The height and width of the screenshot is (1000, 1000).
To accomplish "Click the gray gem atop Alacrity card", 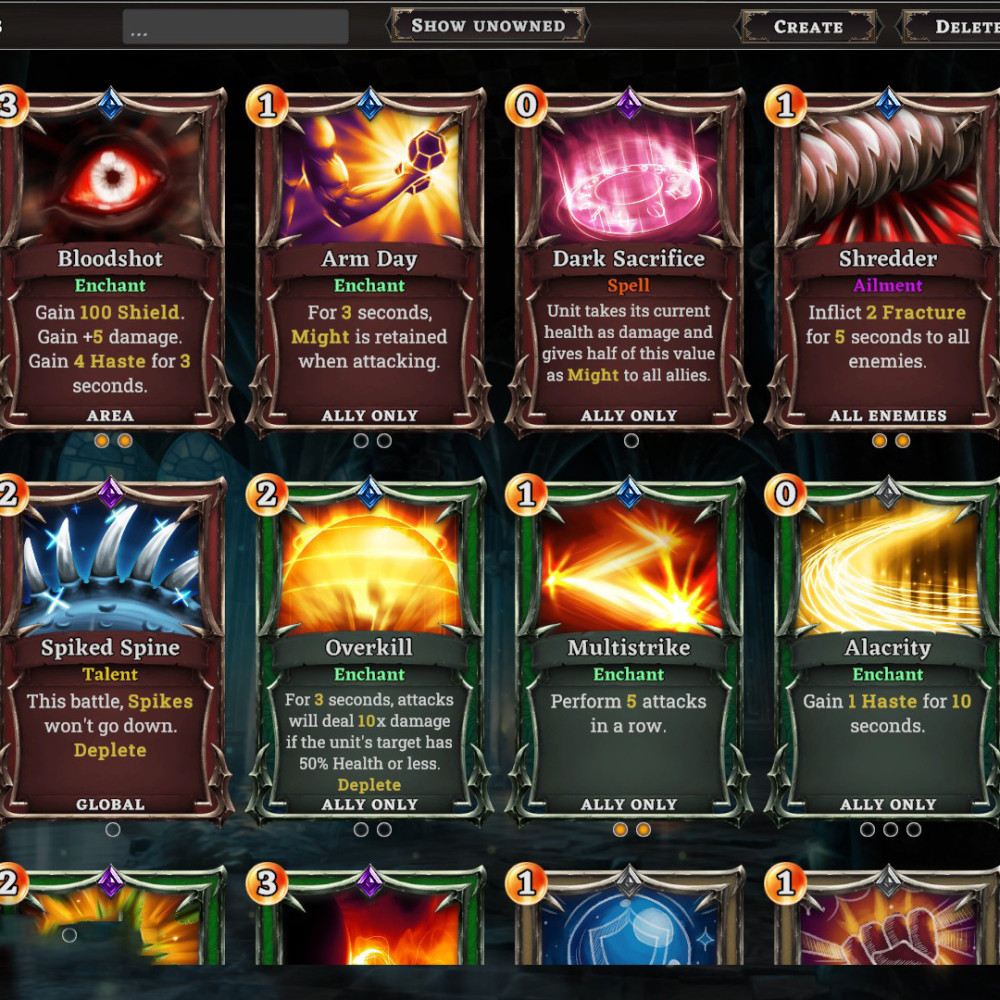I will pos(888,492).
